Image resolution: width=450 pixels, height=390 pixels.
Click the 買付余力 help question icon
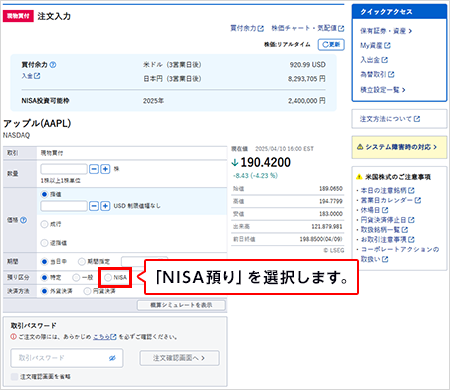(53, 65)
